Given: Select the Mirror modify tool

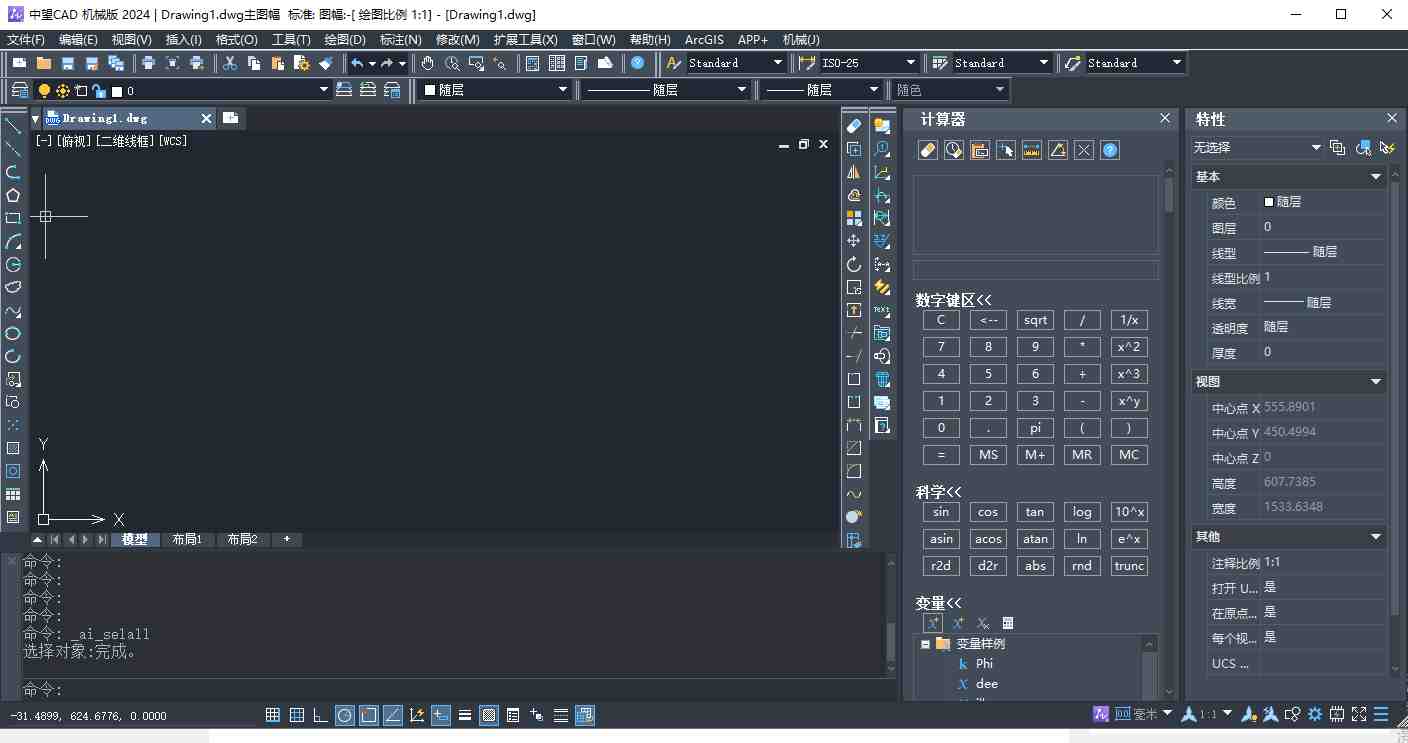Looking at the screenshot, I should 853,171.
